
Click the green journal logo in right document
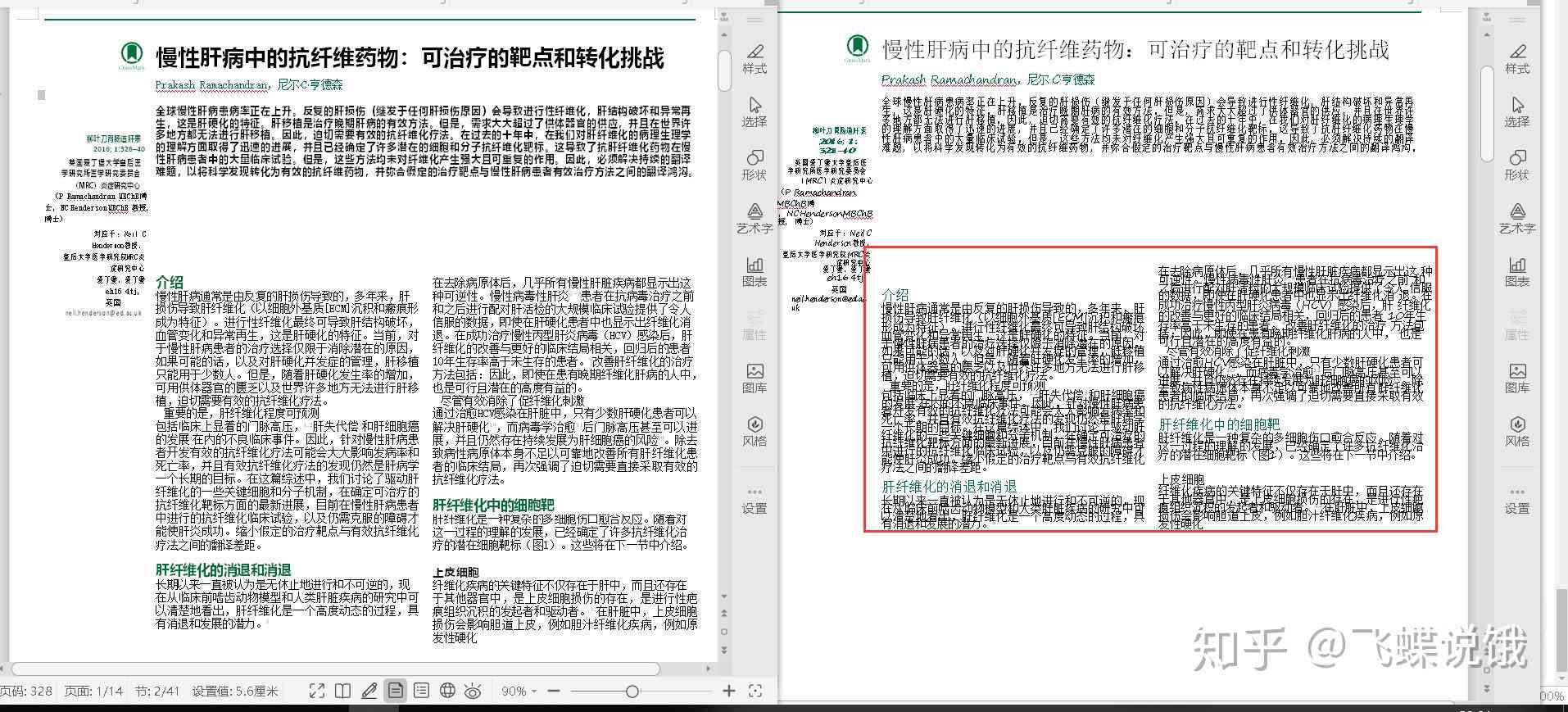click(x=857, y=48)
